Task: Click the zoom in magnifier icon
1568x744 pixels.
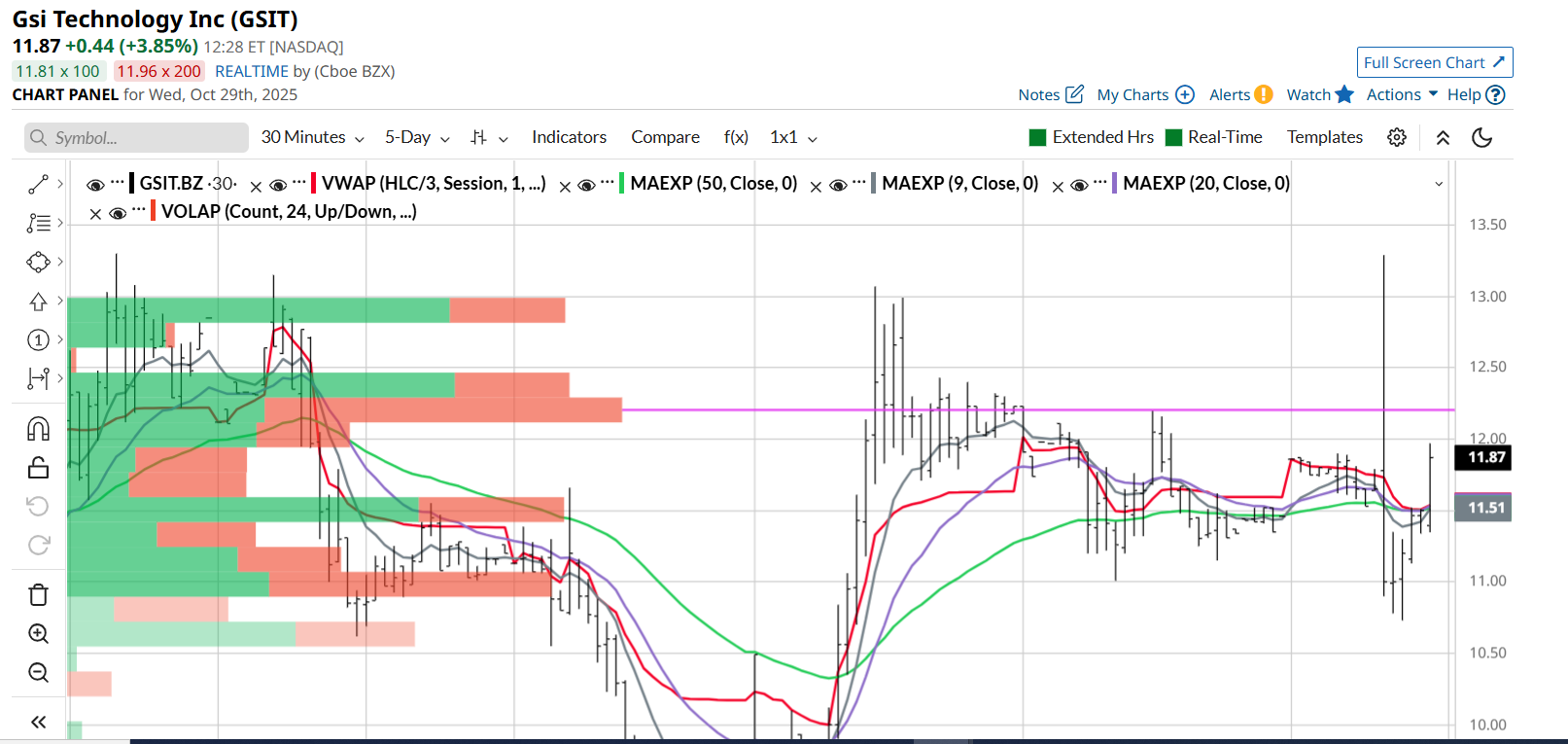Action: pos(38,634)
